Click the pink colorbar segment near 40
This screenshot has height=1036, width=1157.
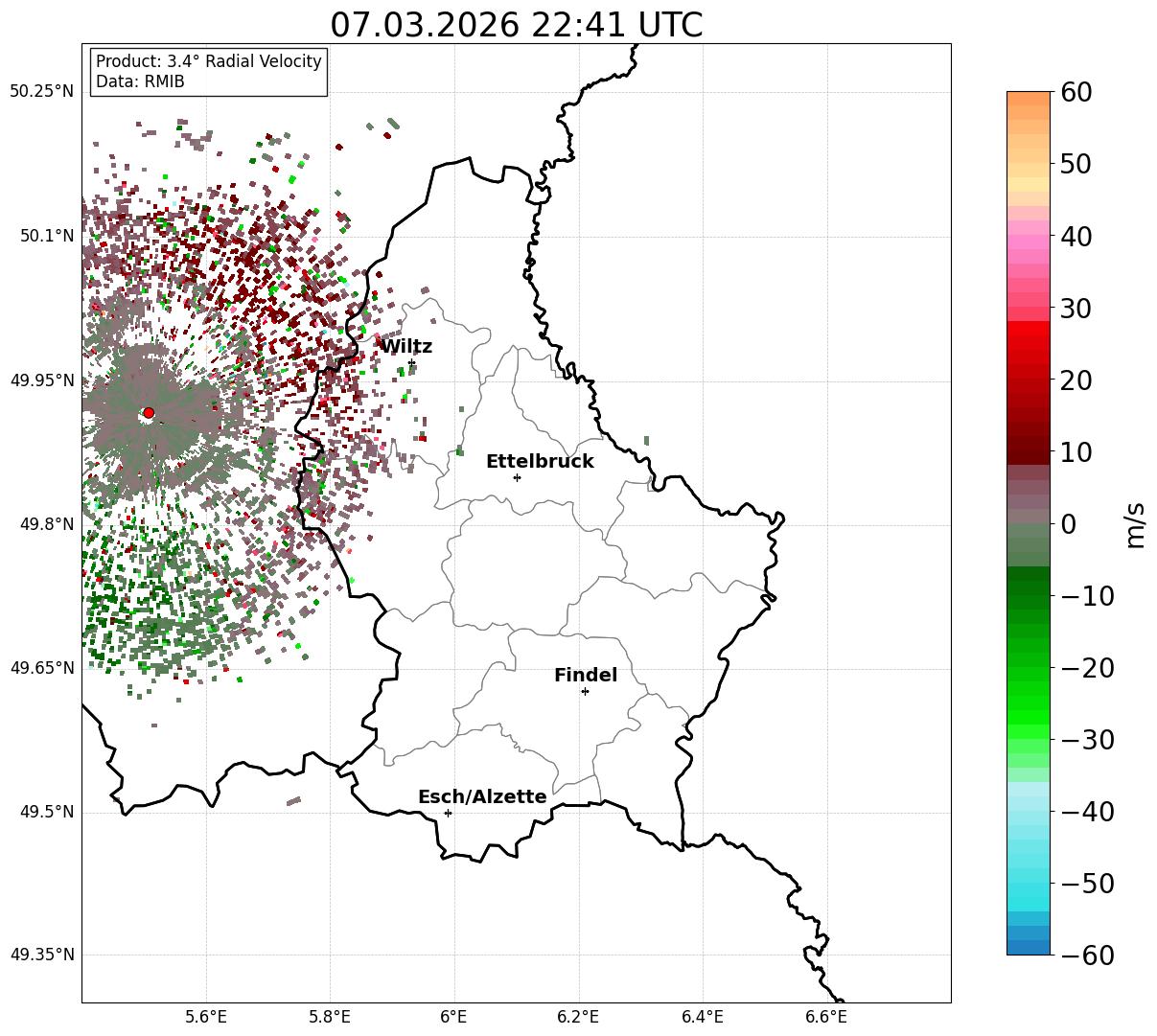1029,242
